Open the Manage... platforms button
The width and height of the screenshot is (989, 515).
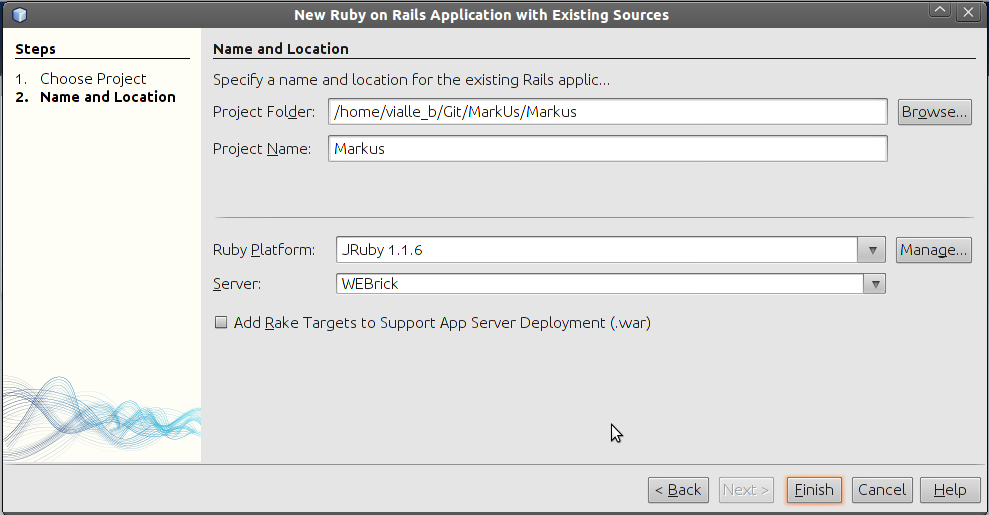tap(934, 250)
